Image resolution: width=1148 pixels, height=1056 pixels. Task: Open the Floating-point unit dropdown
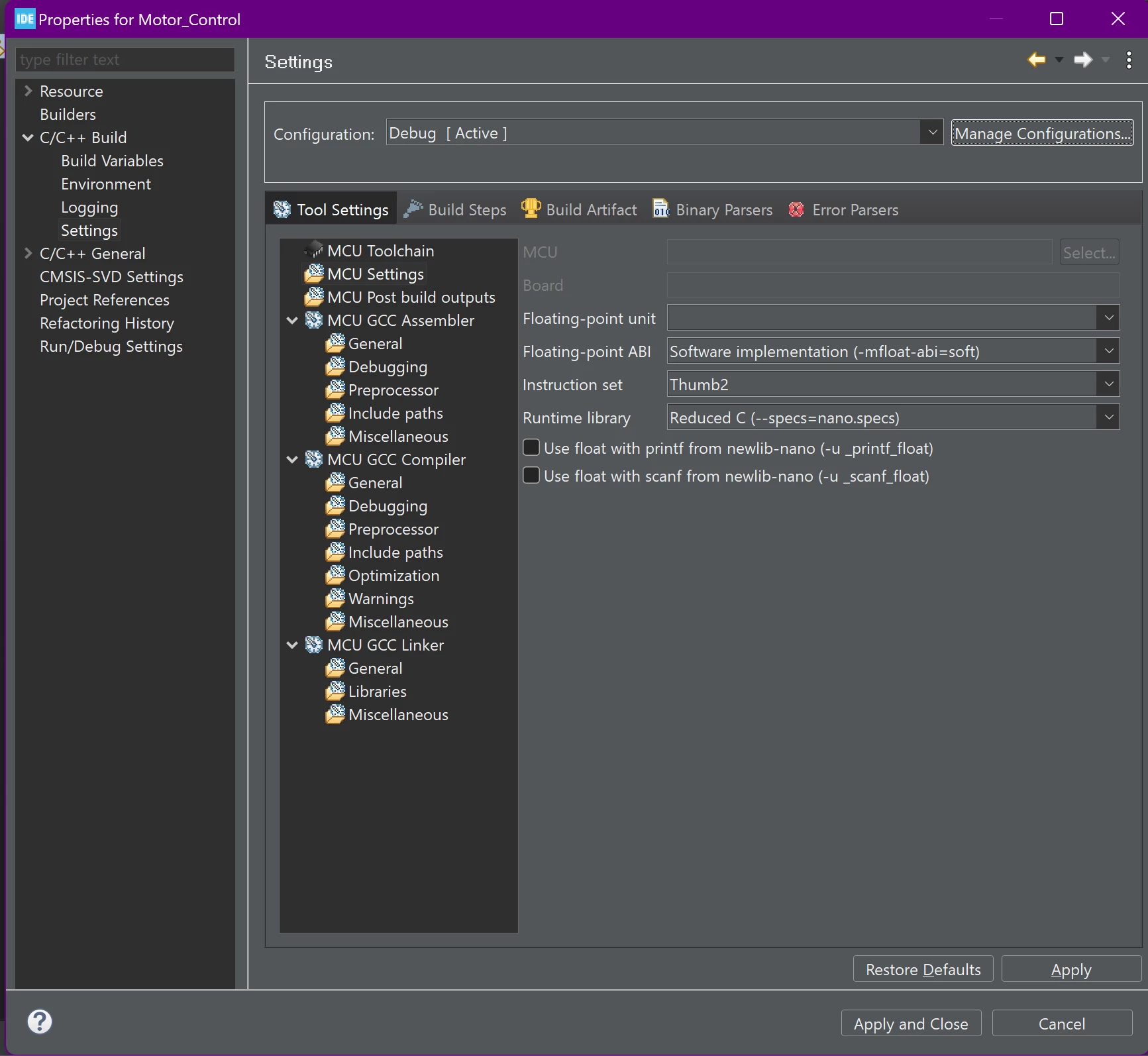1108,318
